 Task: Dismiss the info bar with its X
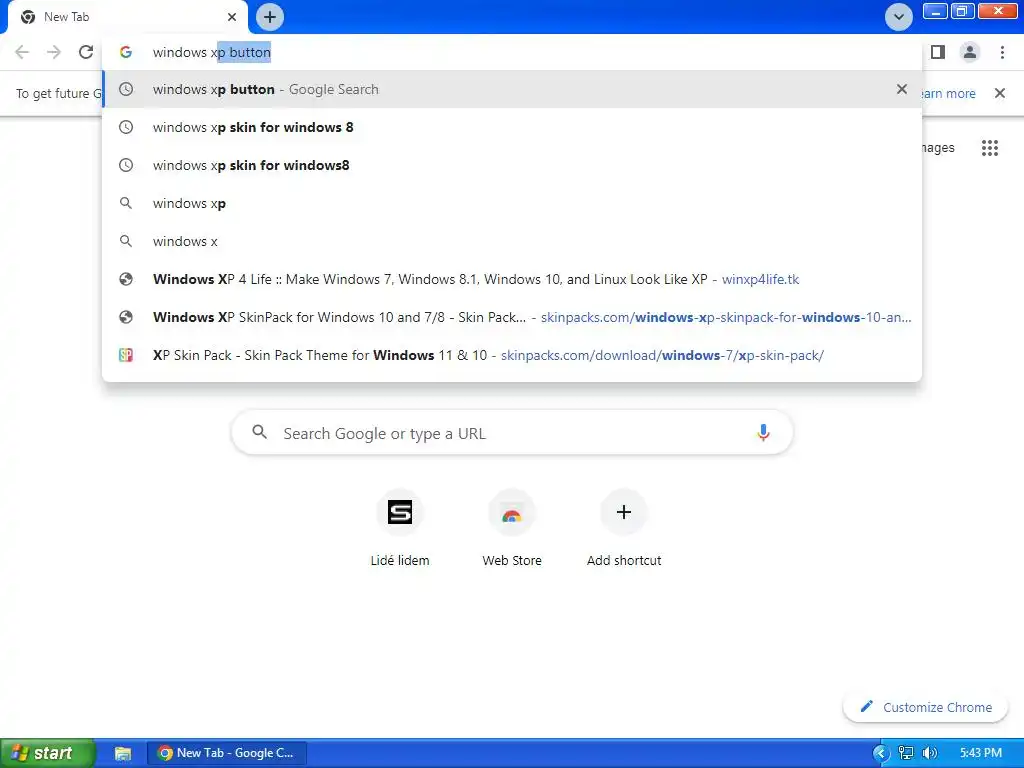tap(1000, 93)
